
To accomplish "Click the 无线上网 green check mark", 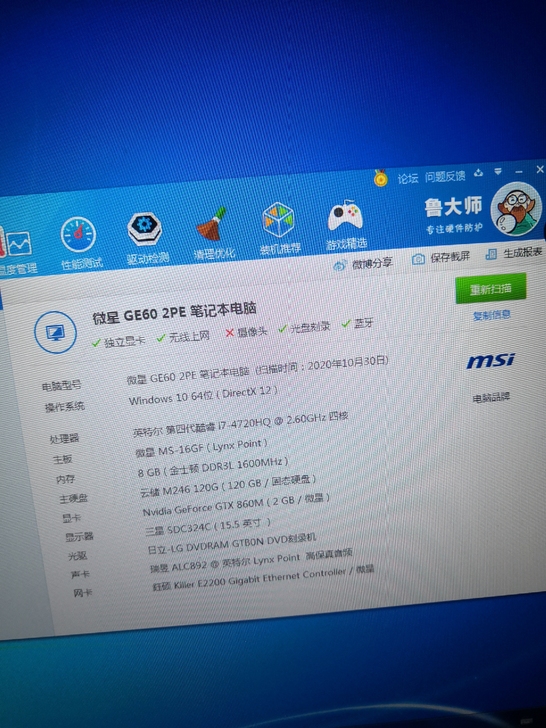I will [161, 338].
